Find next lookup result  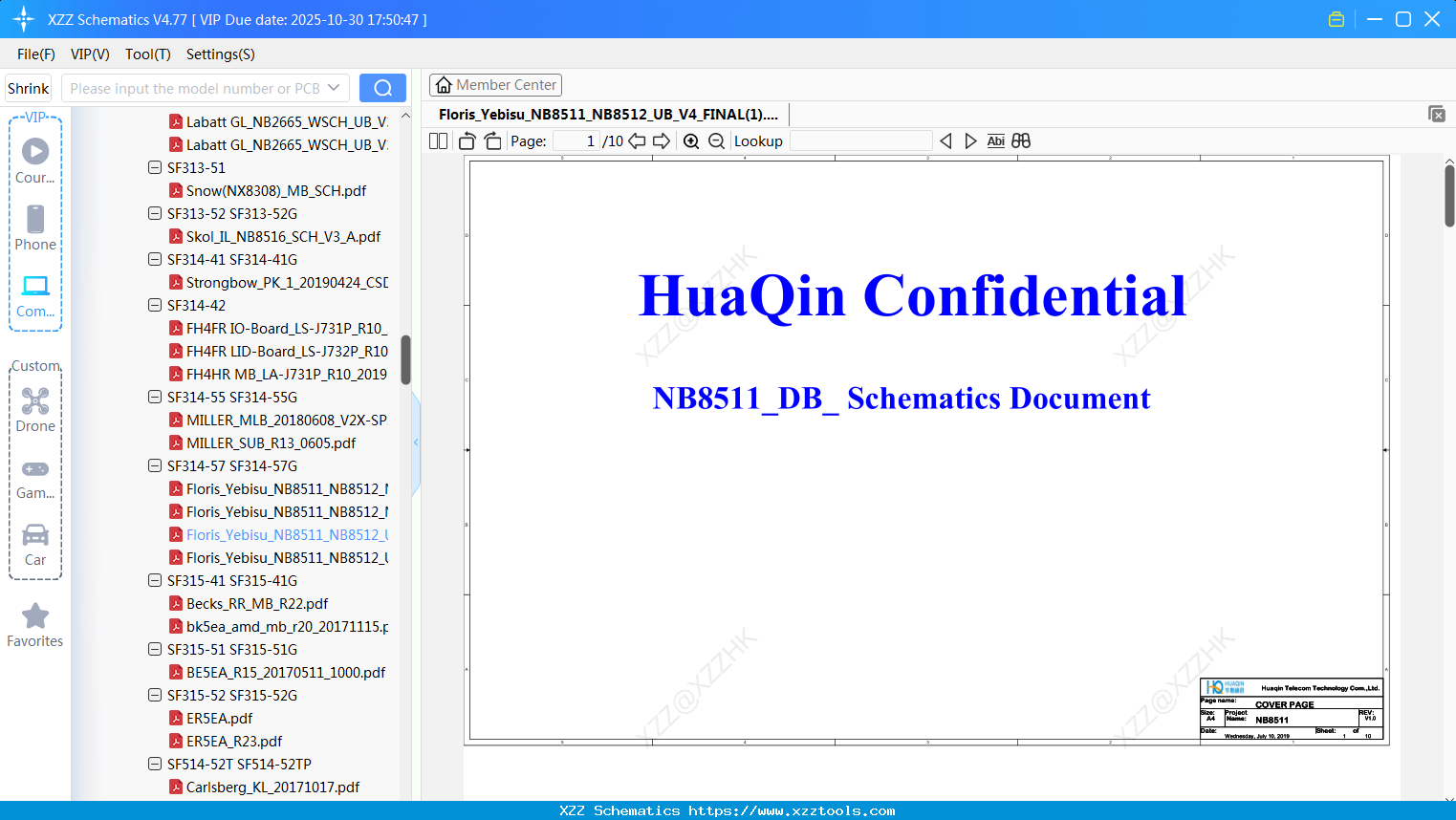tap(970, 140)
